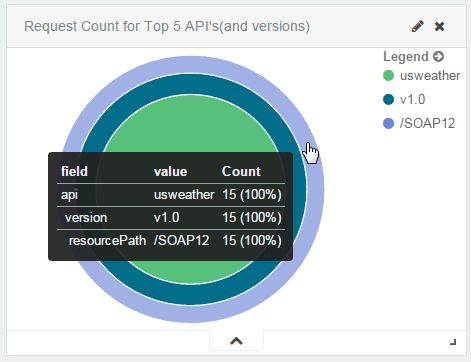Remove the panel with the X icon
The image size is (471, 362).
[439, 26]
